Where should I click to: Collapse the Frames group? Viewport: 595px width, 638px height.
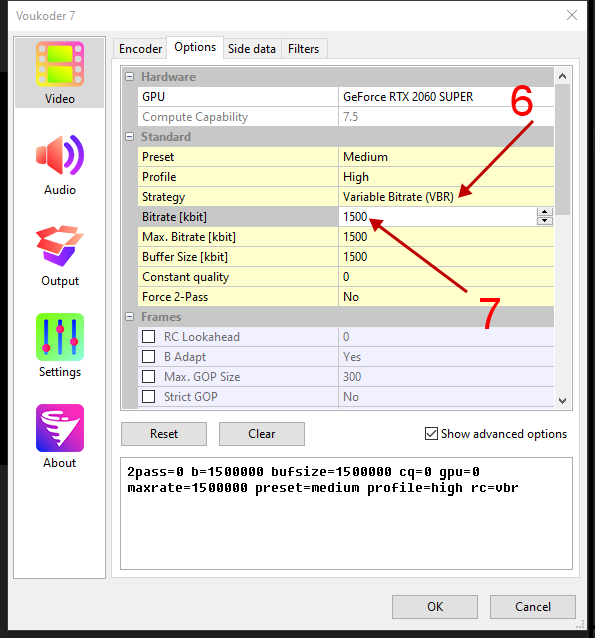129,317
